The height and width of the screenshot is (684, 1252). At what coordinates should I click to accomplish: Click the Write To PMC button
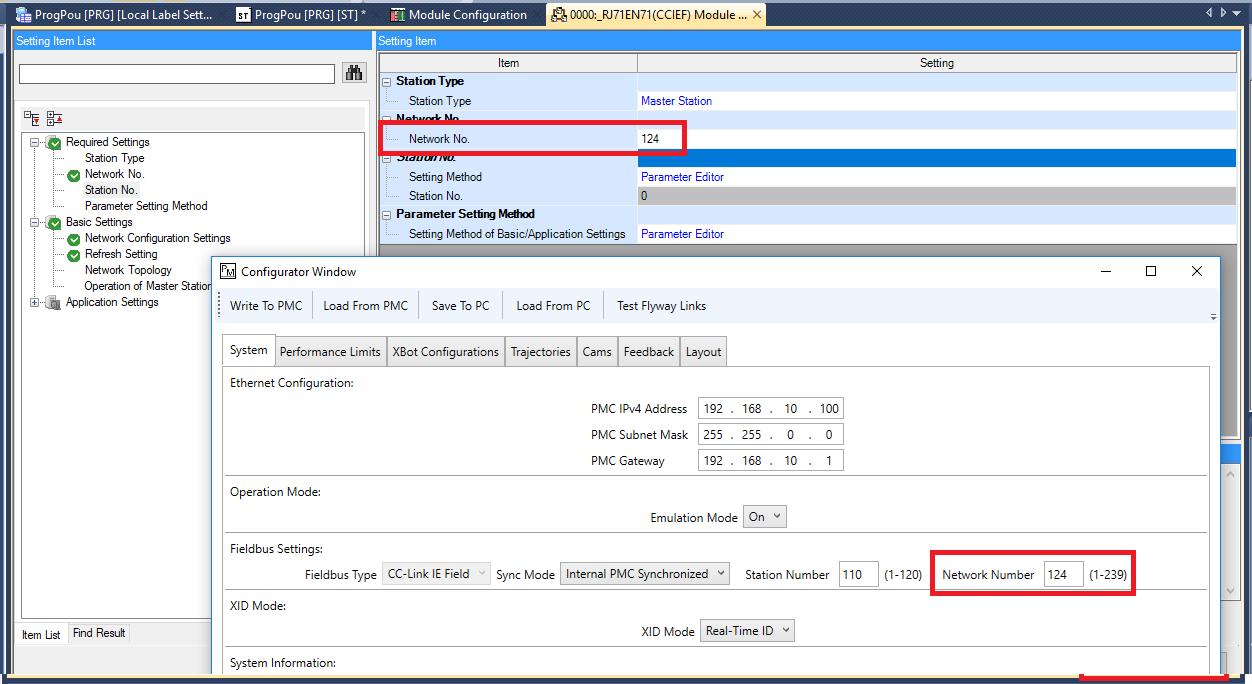(x=265, y=306)
